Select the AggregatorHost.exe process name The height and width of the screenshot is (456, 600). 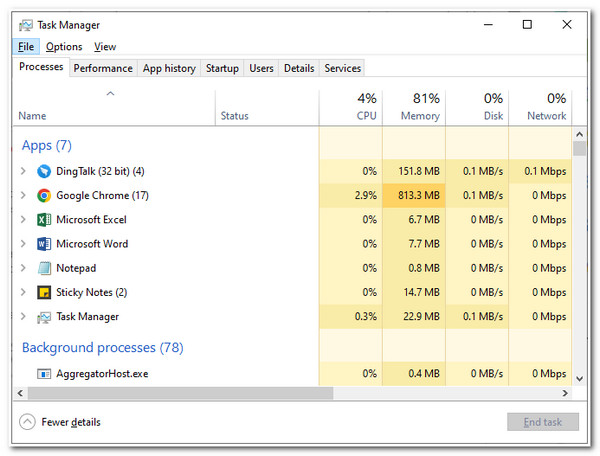tap(102, 373)
